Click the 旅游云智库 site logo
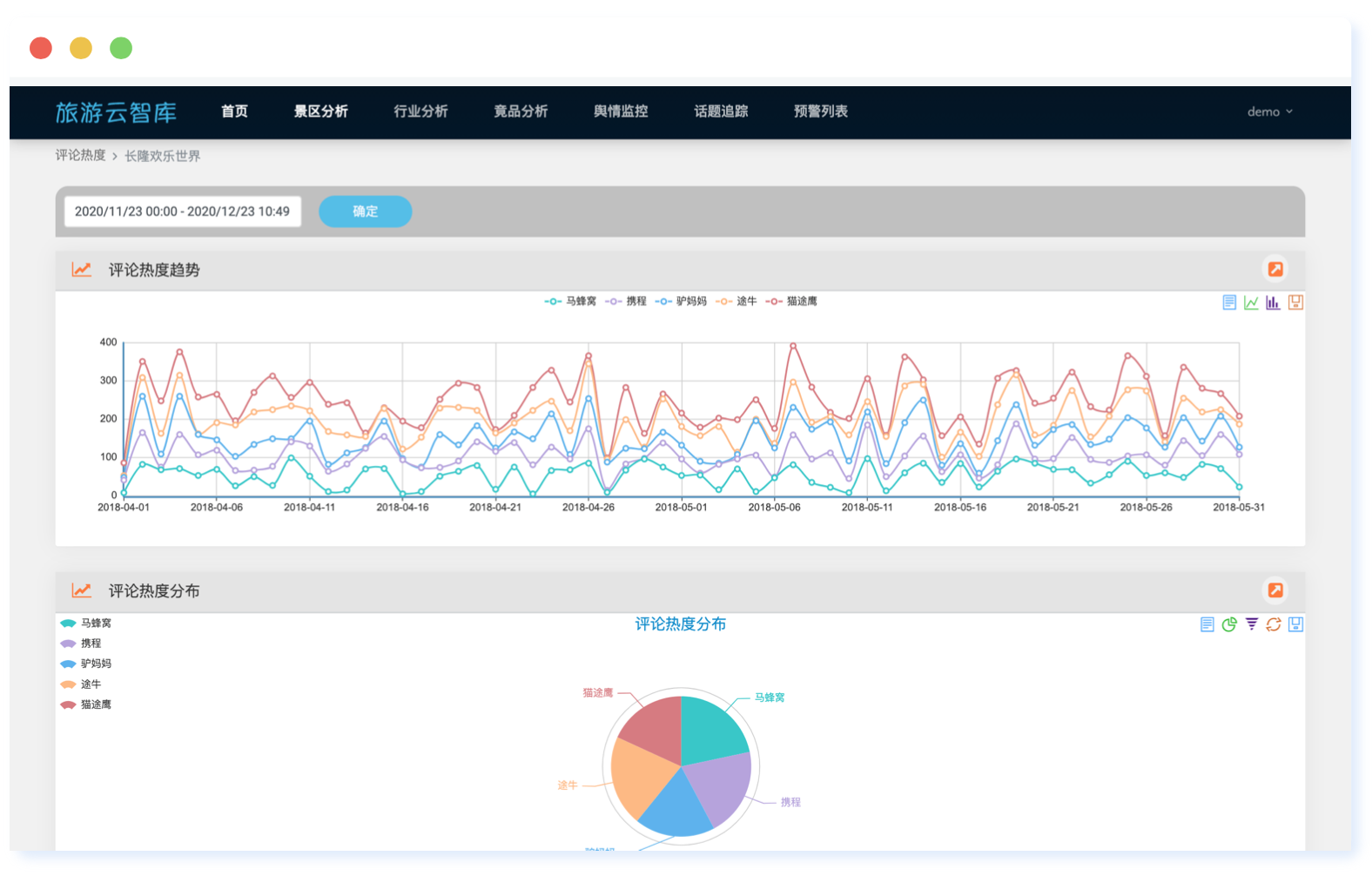 click(116, 112)
